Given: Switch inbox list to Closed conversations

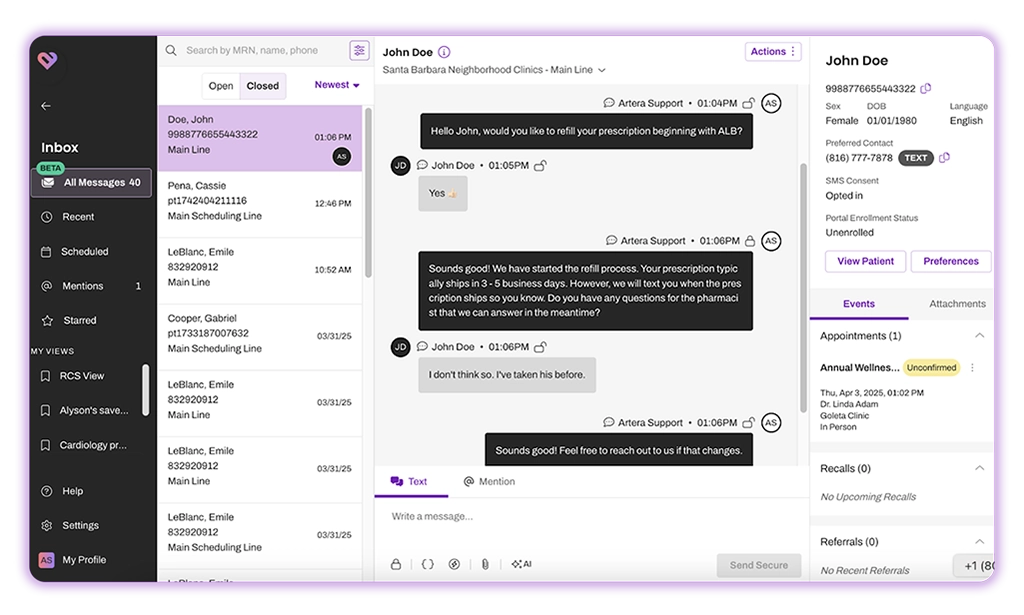Looking at the screenshot, I should point(263,86).
